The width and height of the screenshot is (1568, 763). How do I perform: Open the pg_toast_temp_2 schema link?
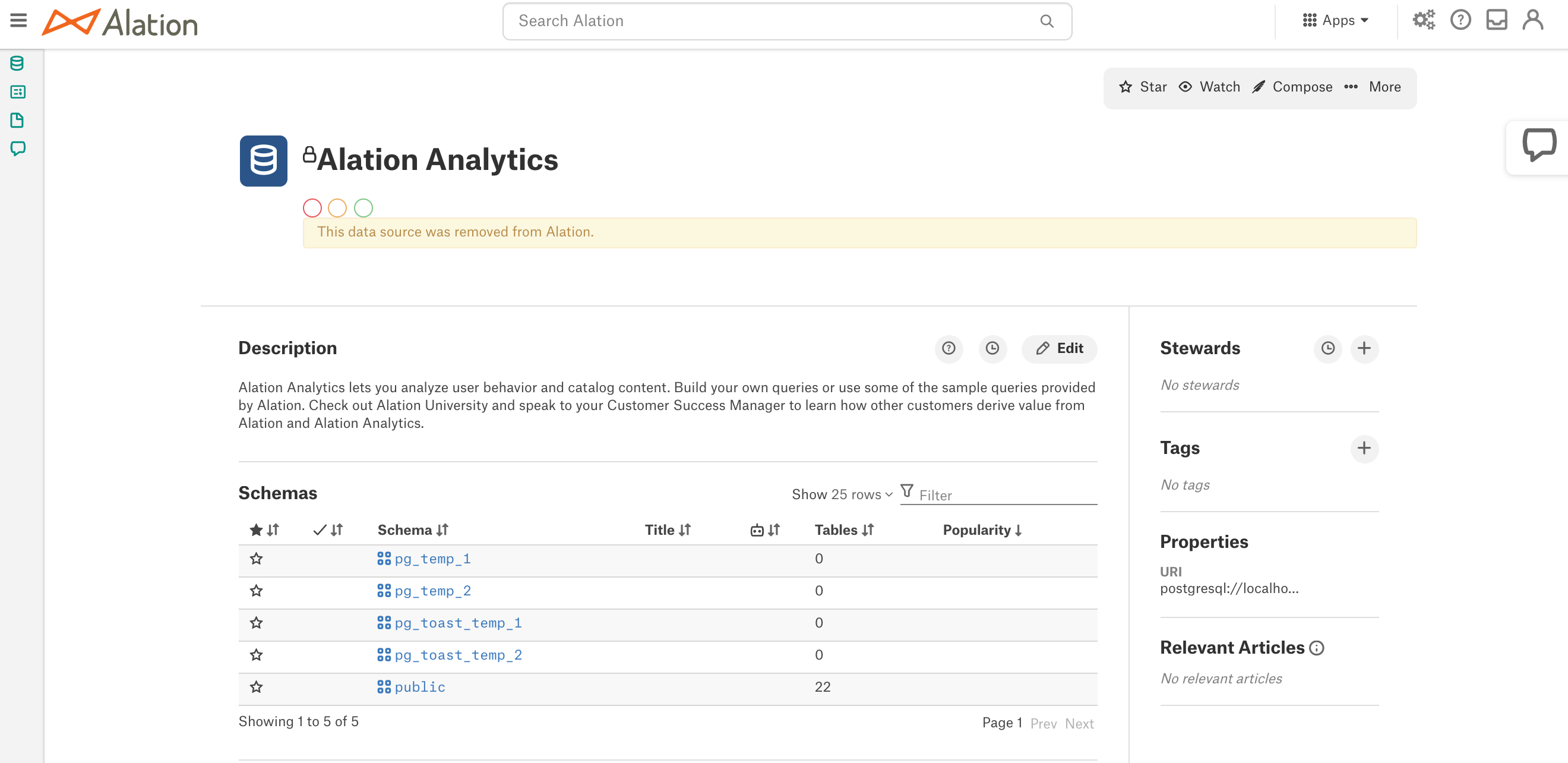(458, 655)
